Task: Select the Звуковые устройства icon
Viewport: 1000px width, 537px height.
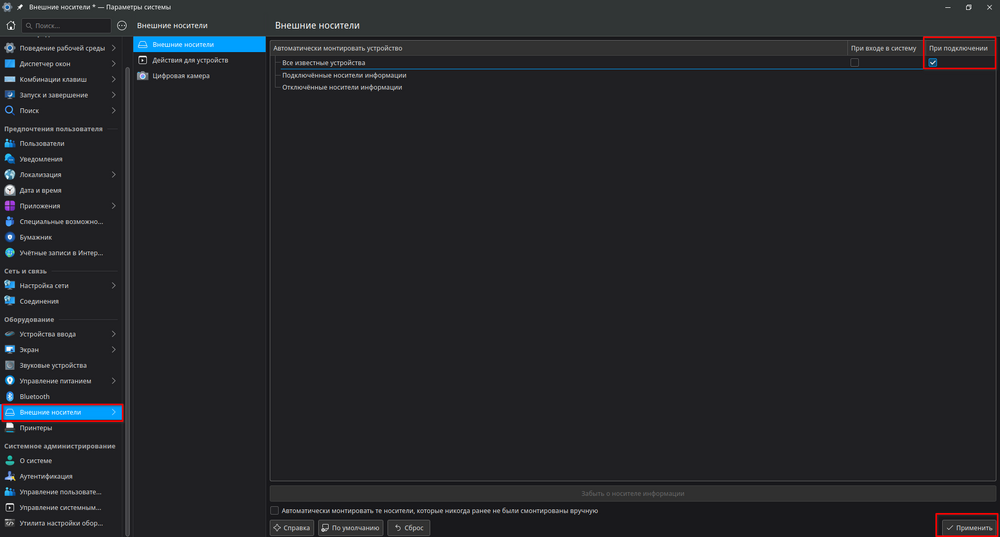Action: [10, 365]
